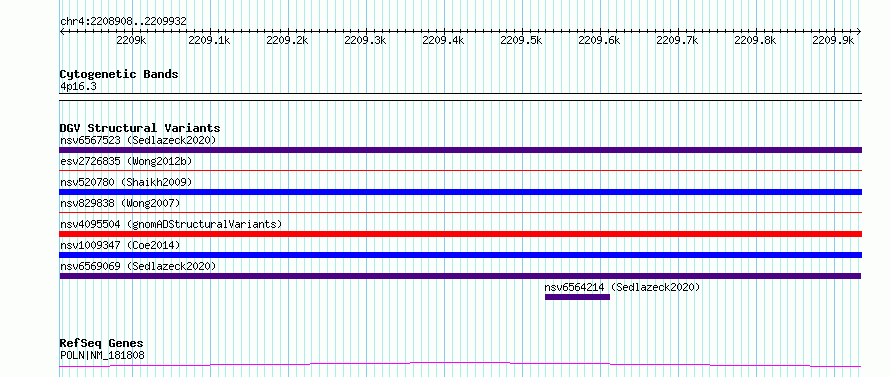Viewport: 890px width, 377px height.
Task: Open variant nsv1009347 (Coe2014) label
Action: click(120, 245)
